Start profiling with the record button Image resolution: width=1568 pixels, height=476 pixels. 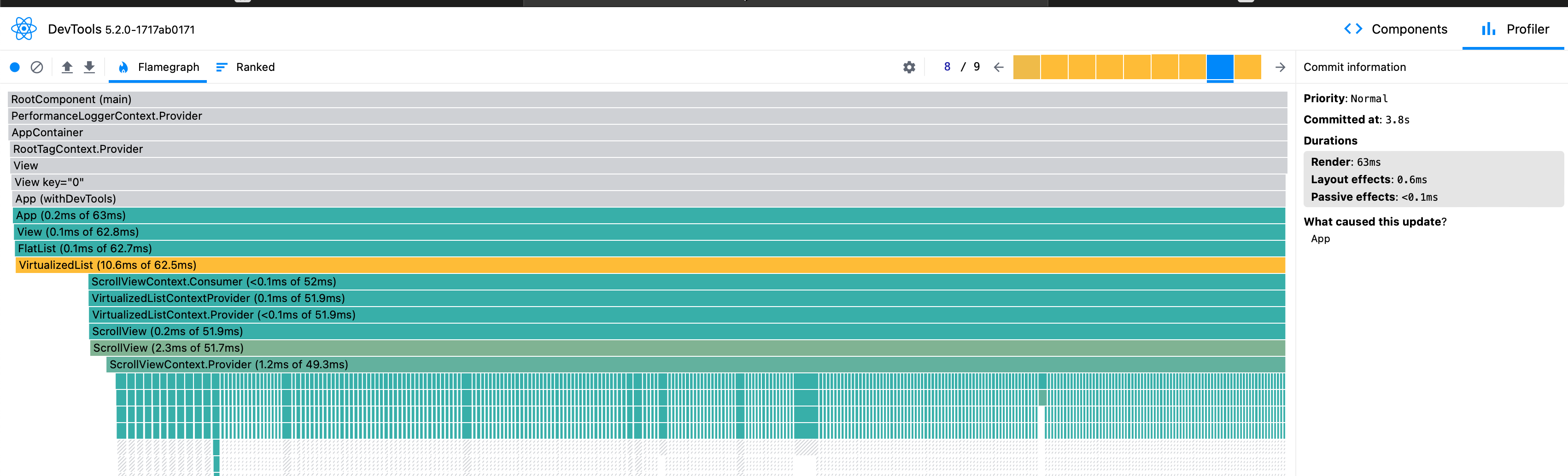click(15, 67)
